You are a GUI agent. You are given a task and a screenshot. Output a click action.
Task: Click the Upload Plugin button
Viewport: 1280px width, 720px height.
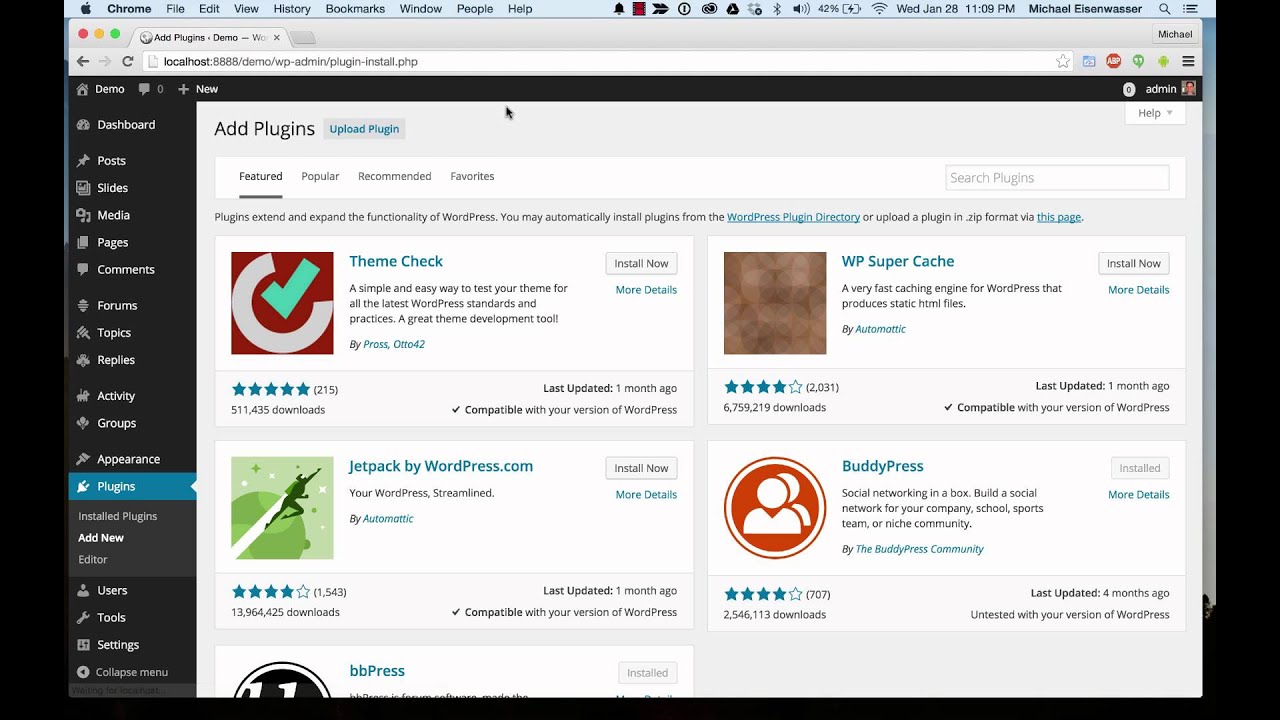pos(364,129)
